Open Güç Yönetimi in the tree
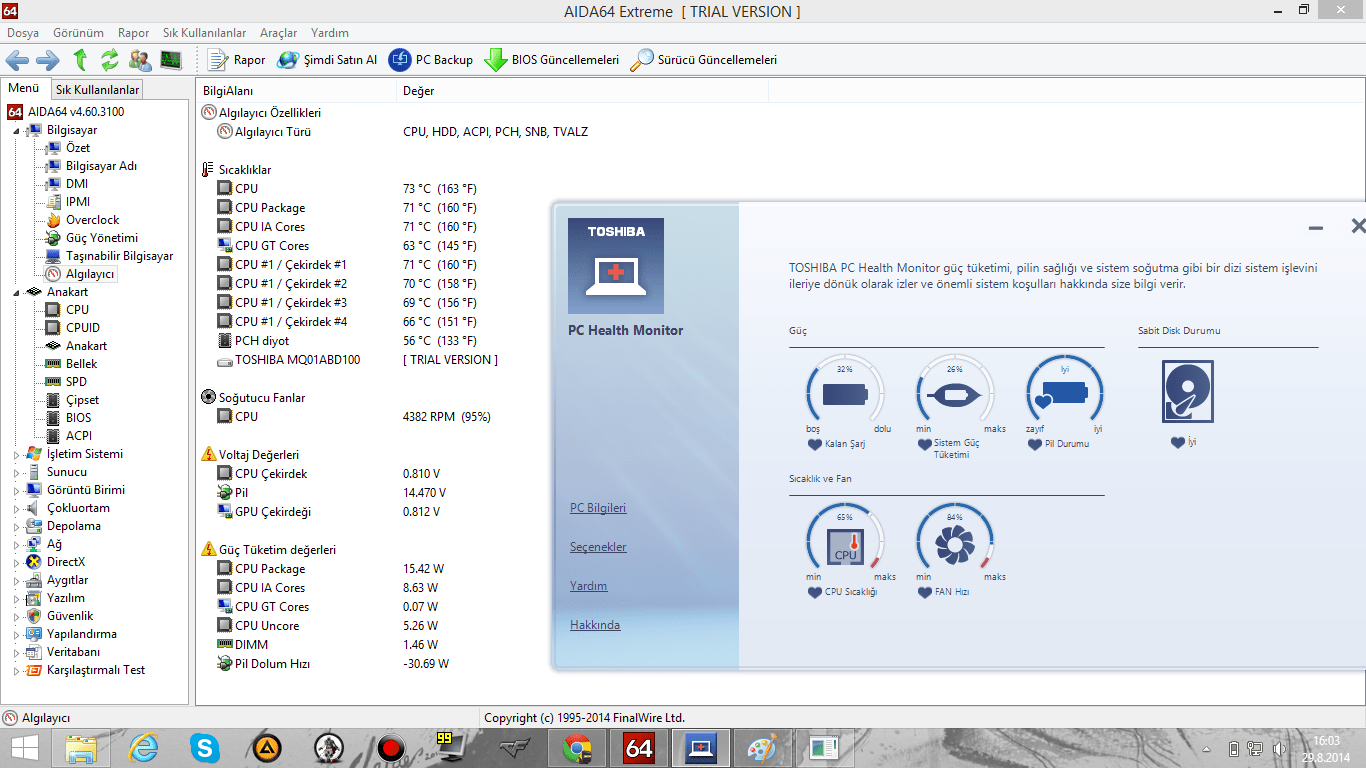1366x768 pixels. (102, 238)
